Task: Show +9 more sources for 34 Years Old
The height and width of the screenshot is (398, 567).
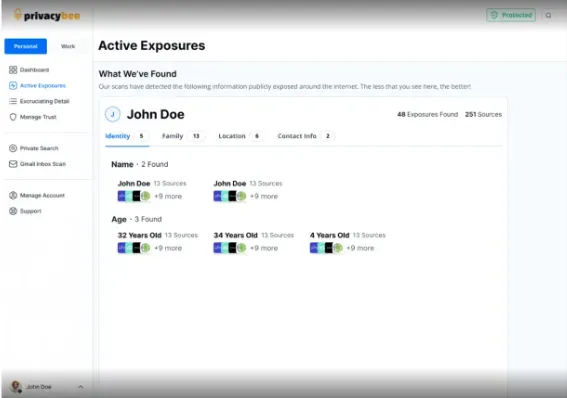Action: [x=264, y=248]
